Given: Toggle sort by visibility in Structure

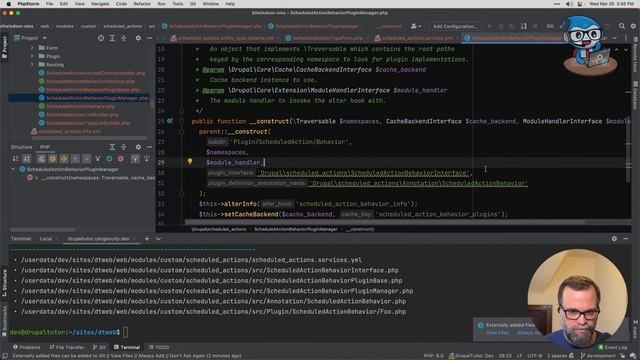Looking at the screenshot, I should pyautogui.click(x=15, y=158).
